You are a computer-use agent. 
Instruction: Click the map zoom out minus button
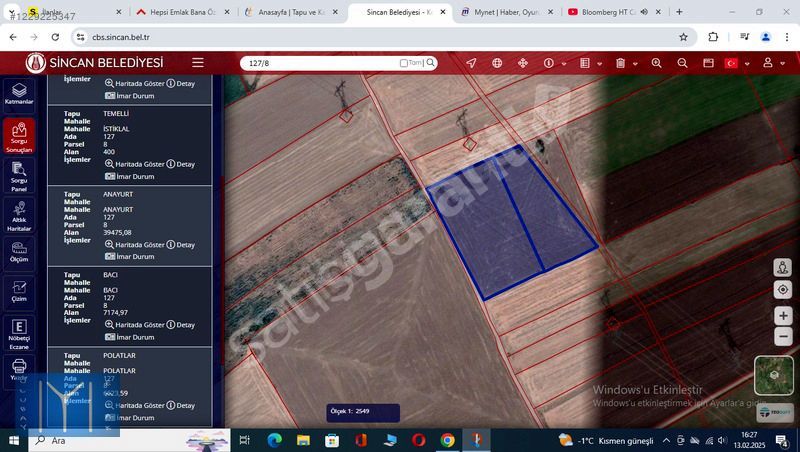[x=783, y=337]
